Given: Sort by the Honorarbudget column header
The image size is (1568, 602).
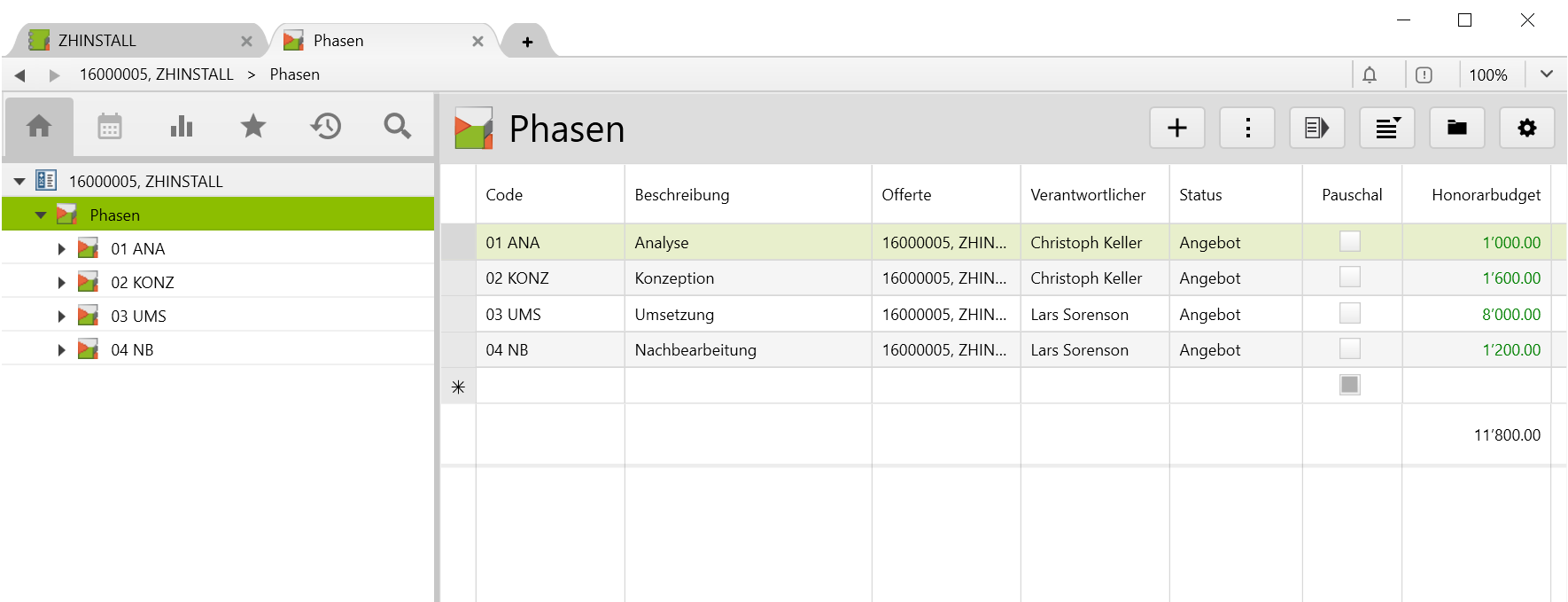Looking at the screenshot, I should [1486, 195].
